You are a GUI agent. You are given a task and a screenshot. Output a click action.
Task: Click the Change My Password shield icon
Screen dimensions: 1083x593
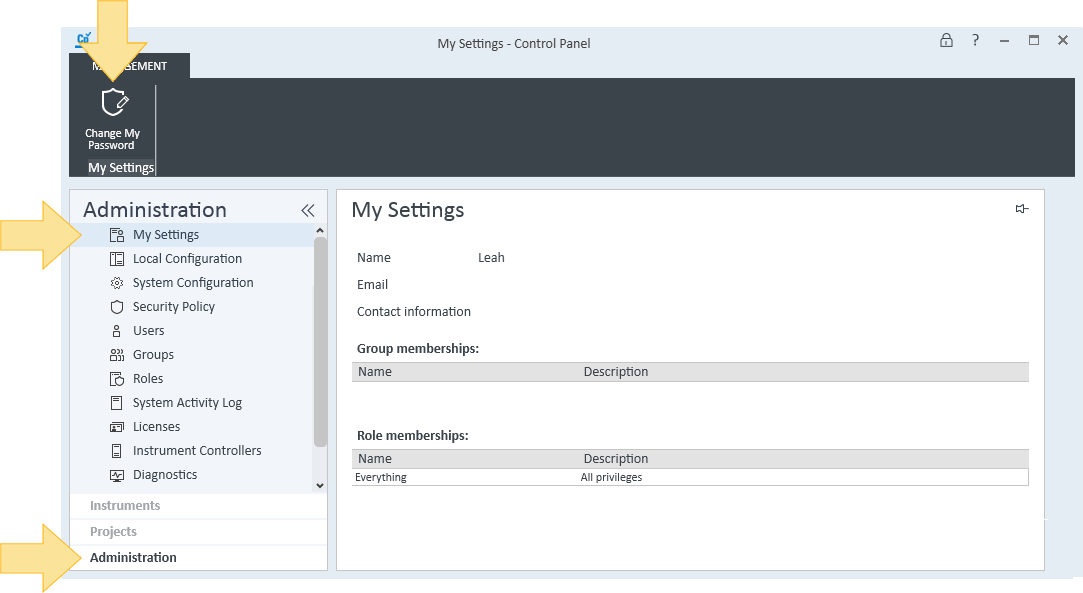click(115, 104)
